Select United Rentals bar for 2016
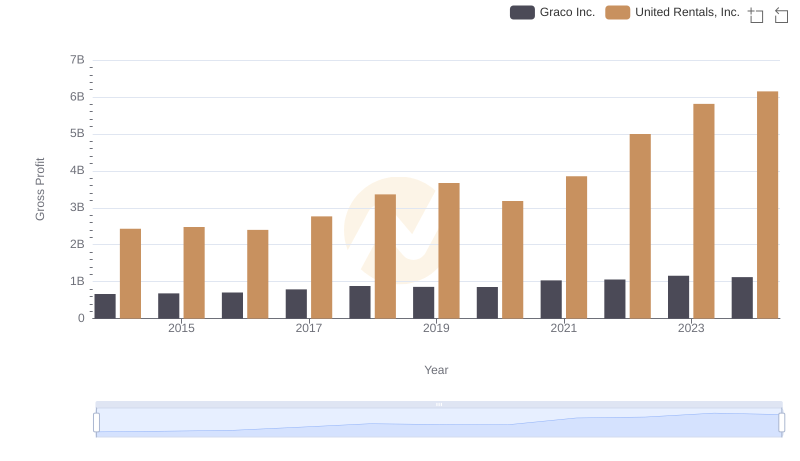Viewport: 800px width, 461px height. point(258,274)
